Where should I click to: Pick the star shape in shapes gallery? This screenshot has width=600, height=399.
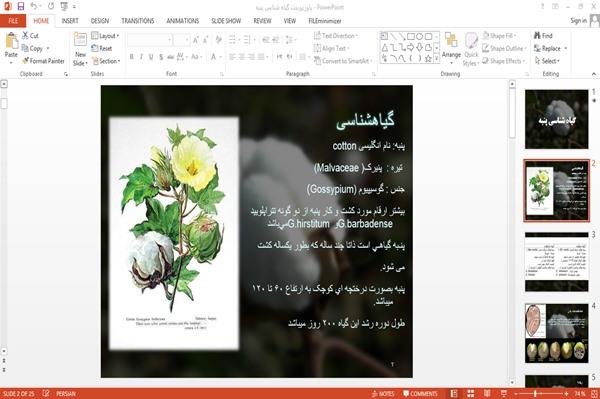tap(428, 59)
